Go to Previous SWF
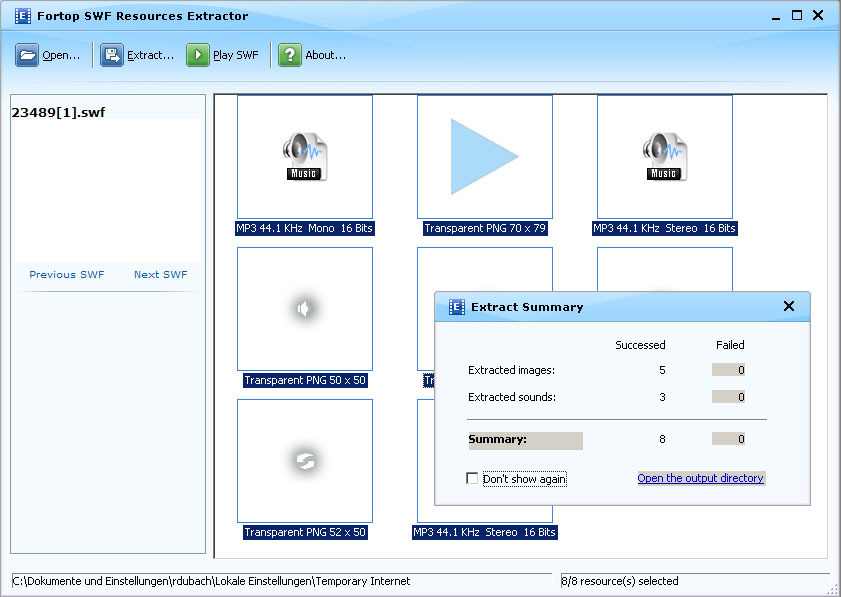841x597 pixels. coord(67,275)
